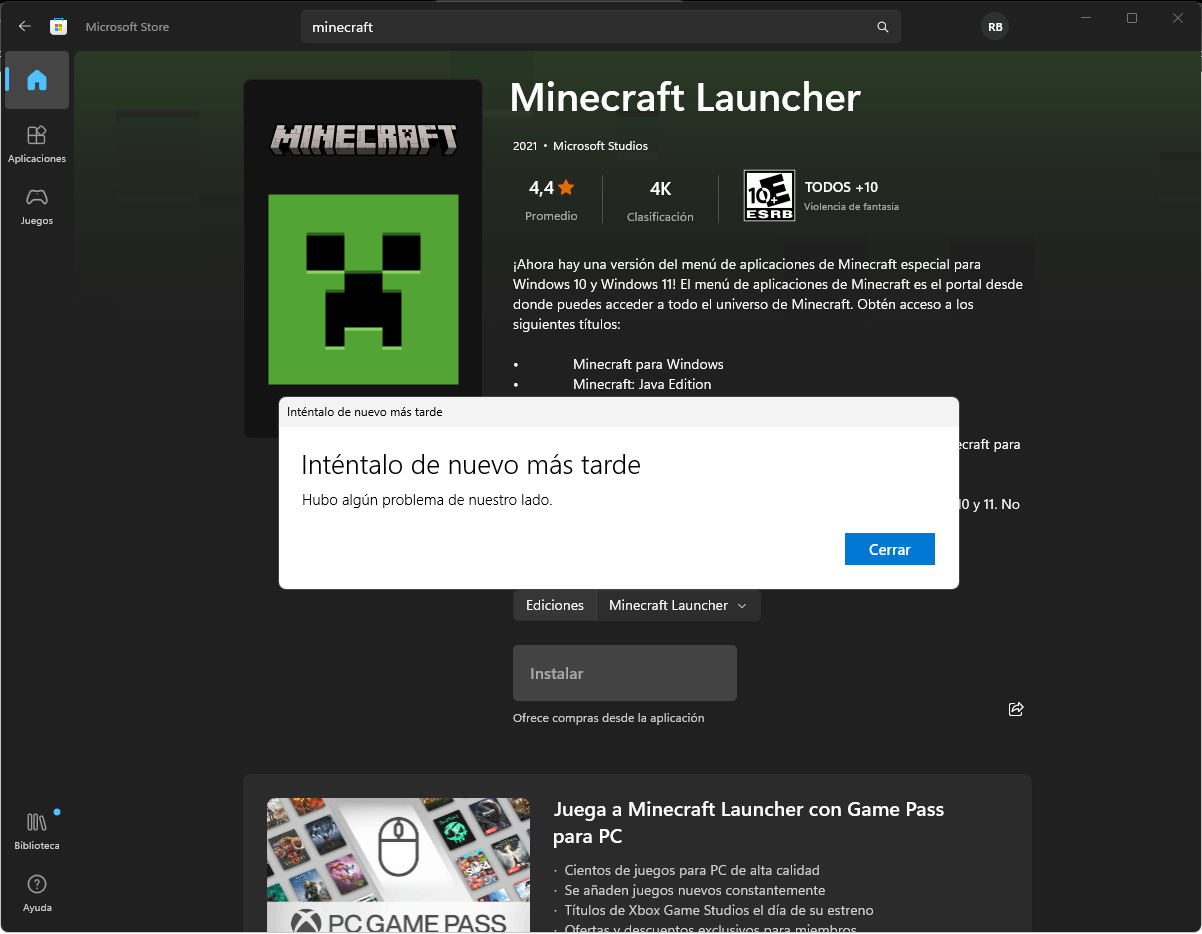
Task: Click the Ediciones label
Action: 555,605
